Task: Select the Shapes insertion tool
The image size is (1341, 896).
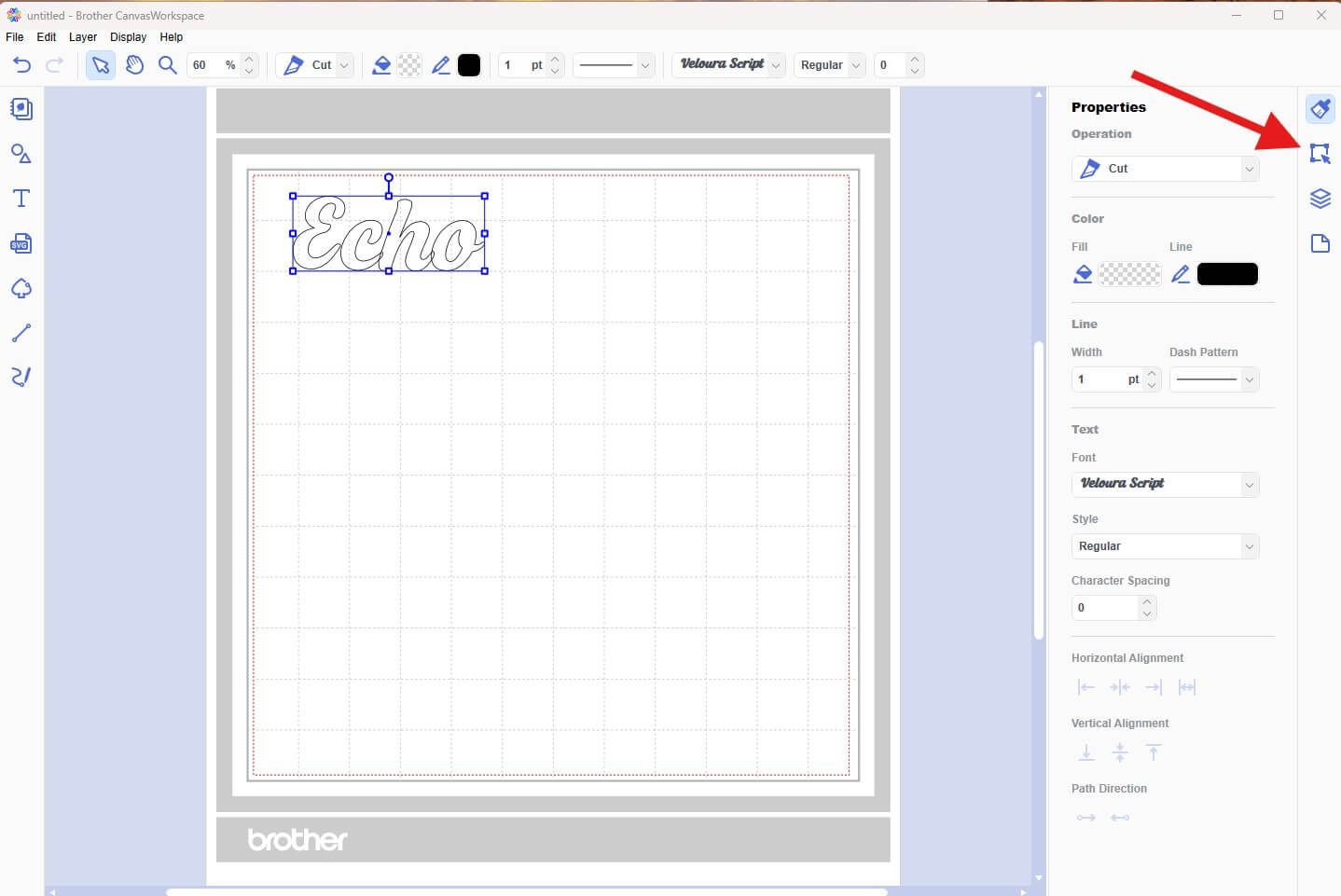Action: coord(21,154)
